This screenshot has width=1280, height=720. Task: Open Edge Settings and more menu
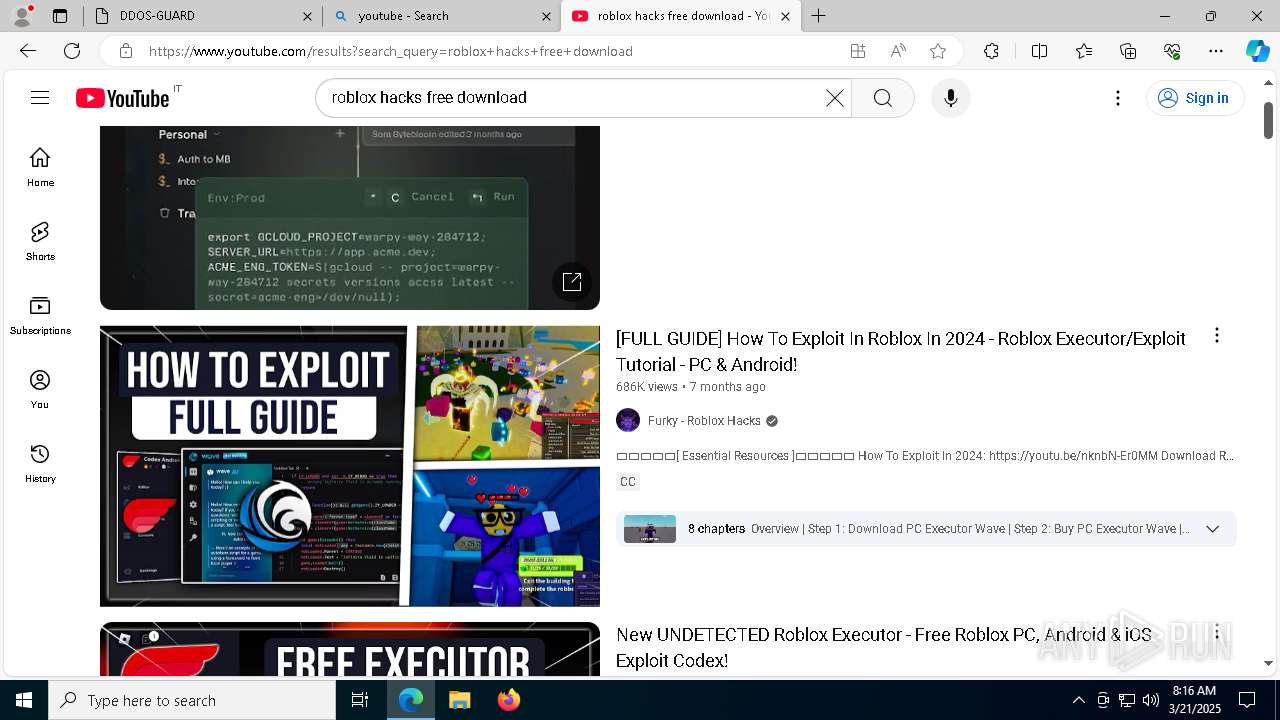pyautogui.click(x=1216, y=51)
